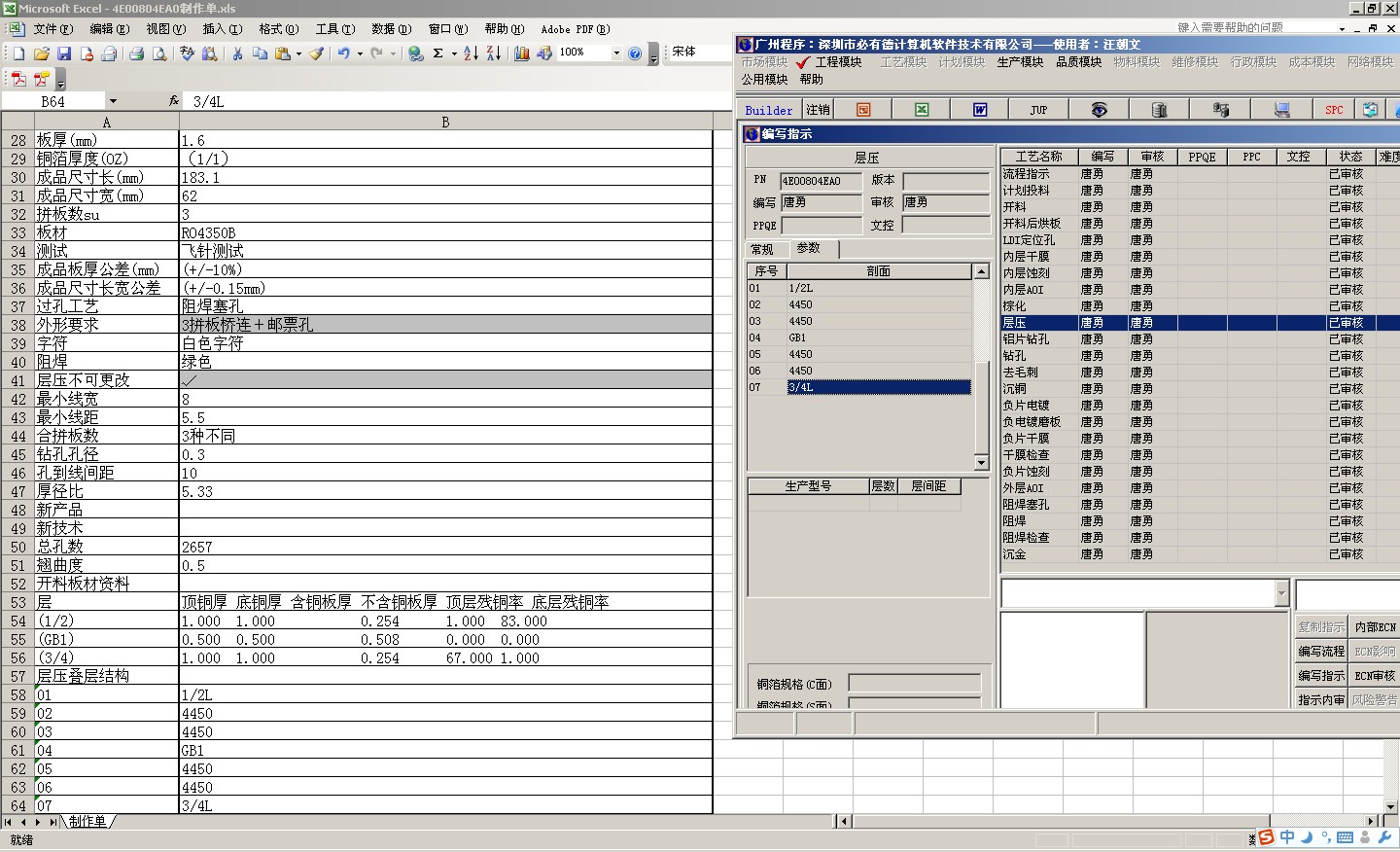The width and height of the screenshot is (1400, 852).
Task: Select the 制作单 sheet tab
Action: click(x=87, y=822)
